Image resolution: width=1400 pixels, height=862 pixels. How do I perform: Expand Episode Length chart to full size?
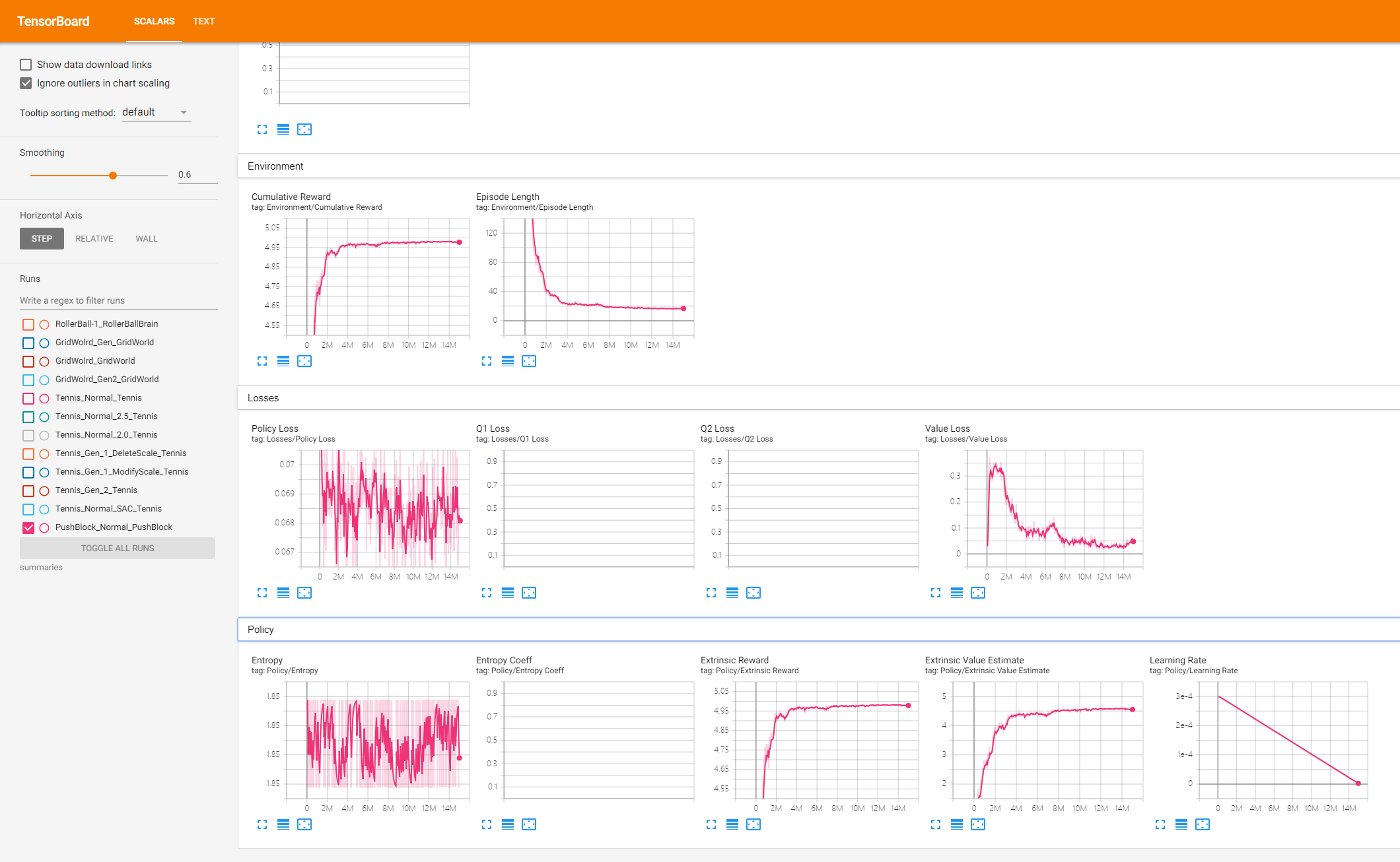(487, 361)
